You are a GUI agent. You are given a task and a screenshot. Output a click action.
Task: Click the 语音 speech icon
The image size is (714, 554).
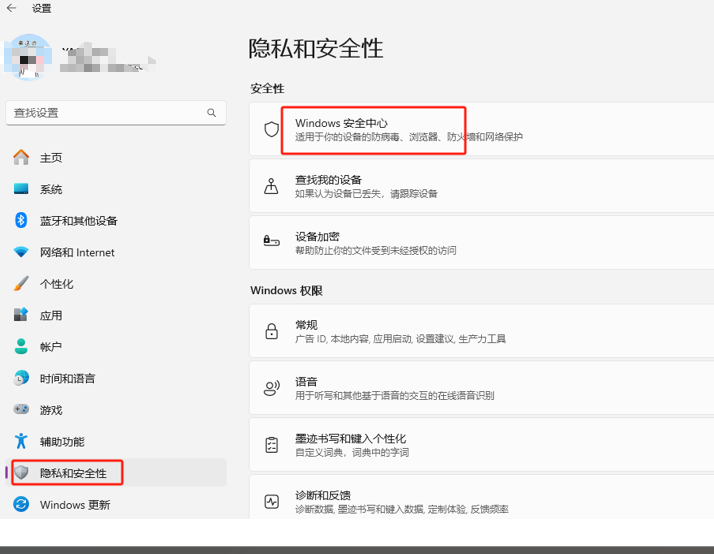click(272, 388)
